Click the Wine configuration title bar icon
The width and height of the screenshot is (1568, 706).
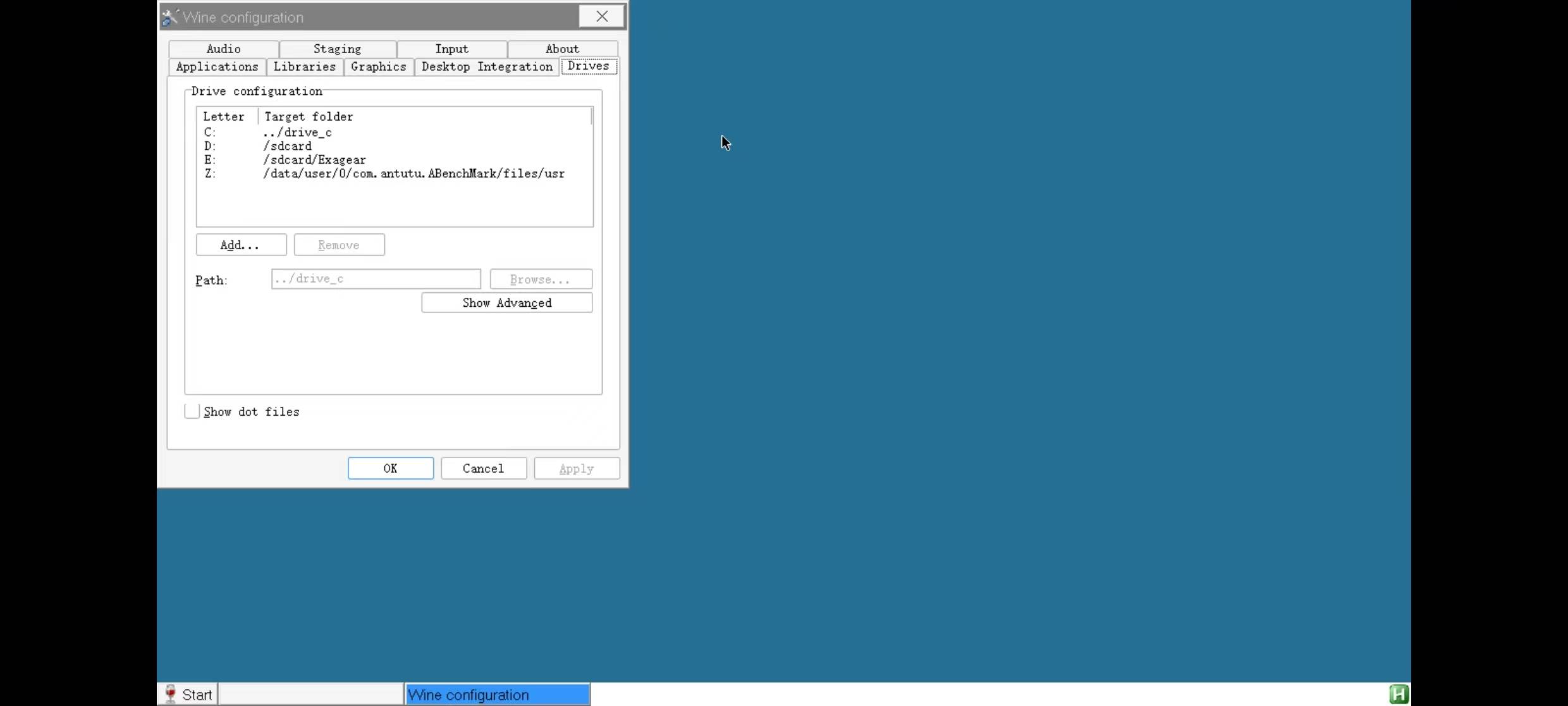(x=169, y=17)
